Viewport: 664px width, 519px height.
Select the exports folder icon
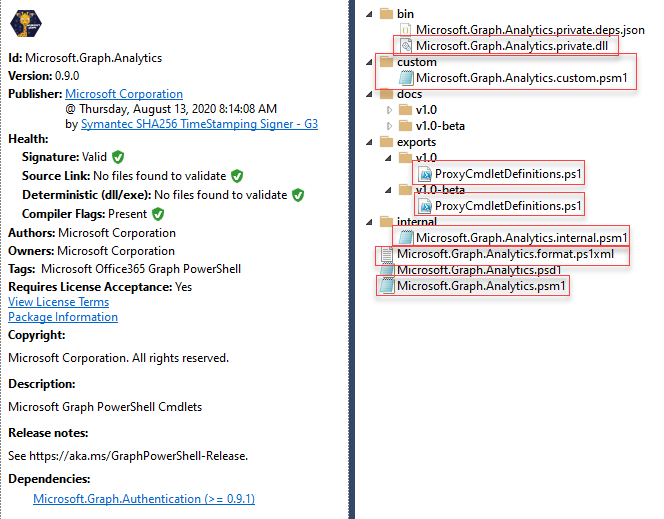point(386,142)
